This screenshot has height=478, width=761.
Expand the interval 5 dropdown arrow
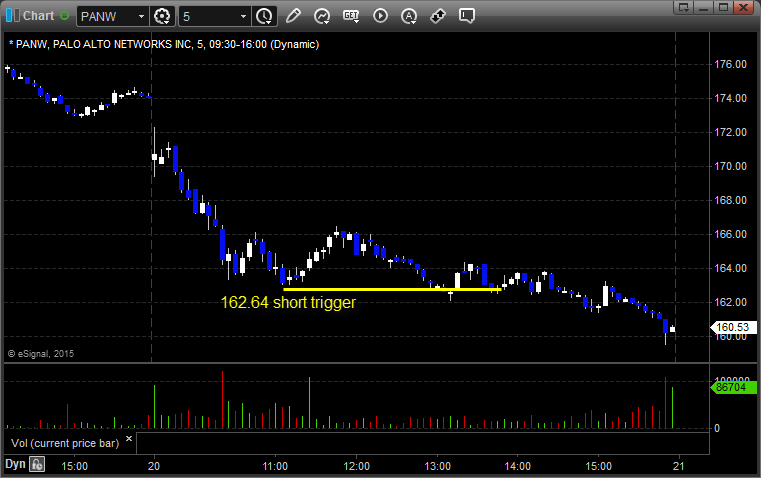(x=244, y=16)
